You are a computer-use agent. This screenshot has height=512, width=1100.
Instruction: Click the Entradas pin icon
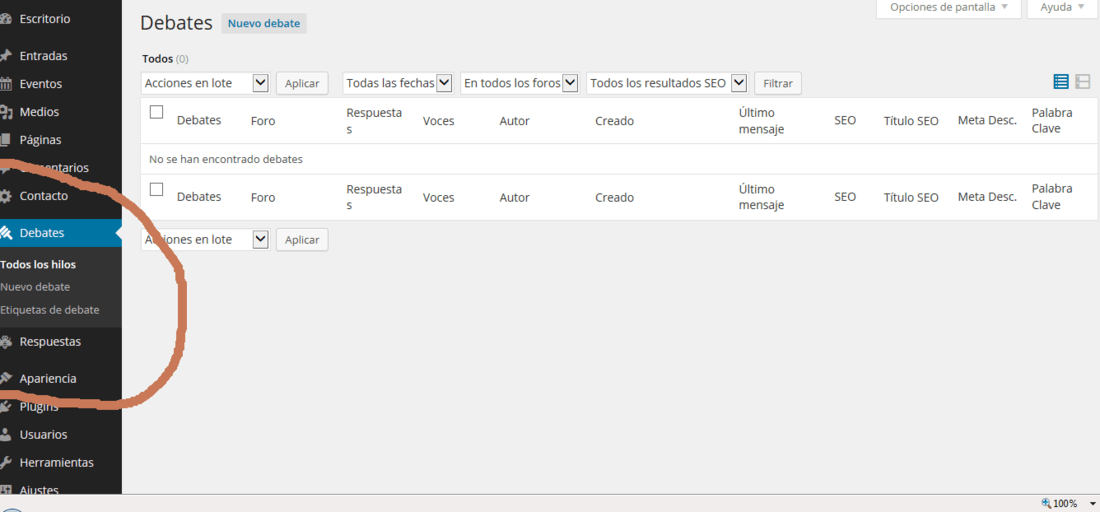point(6,56)
